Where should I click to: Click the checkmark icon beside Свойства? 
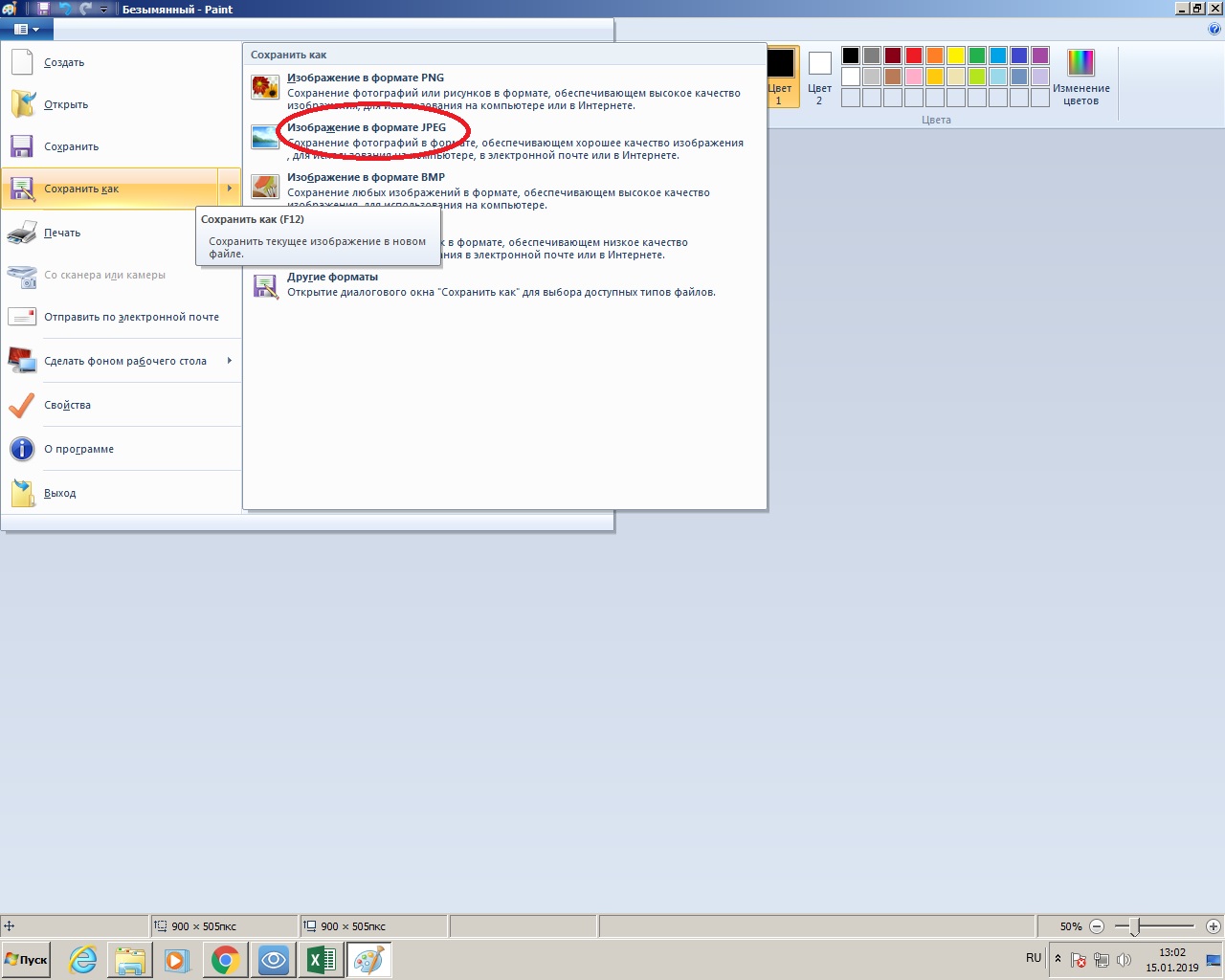pyautogui.click(x=22, y=405)
